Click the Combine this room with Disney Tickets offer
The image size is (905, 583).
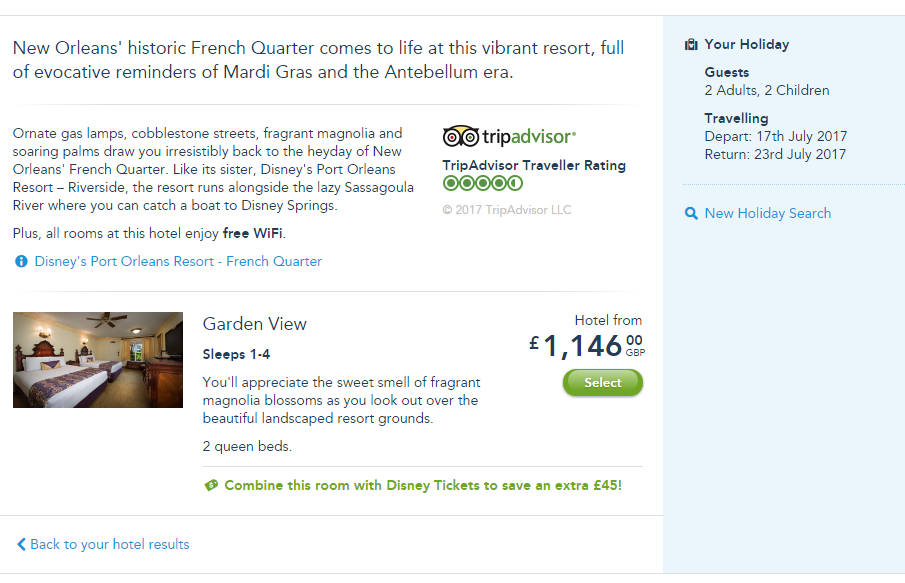pos(422,486)
